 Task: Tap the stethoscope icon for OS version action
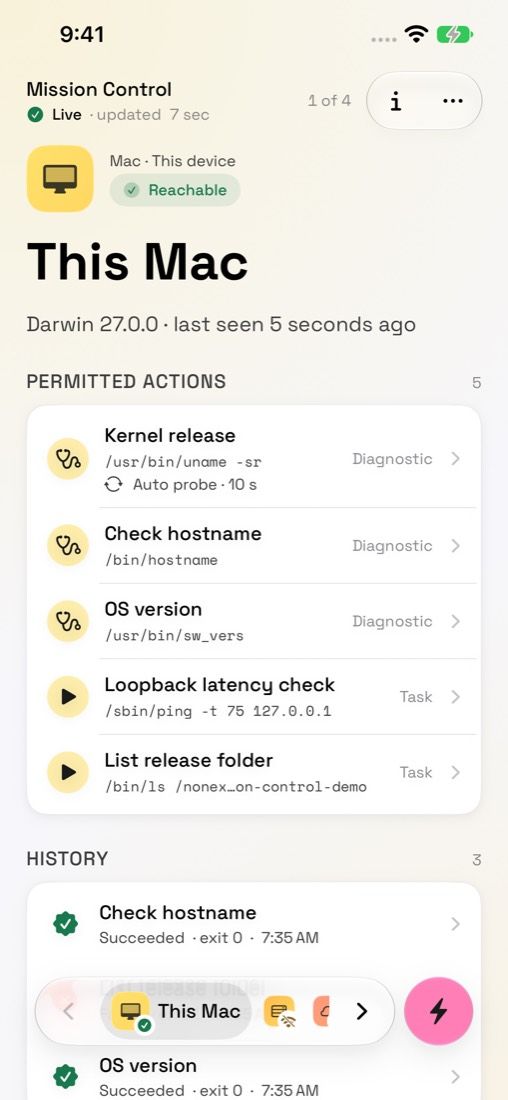[x=68, y=621]
